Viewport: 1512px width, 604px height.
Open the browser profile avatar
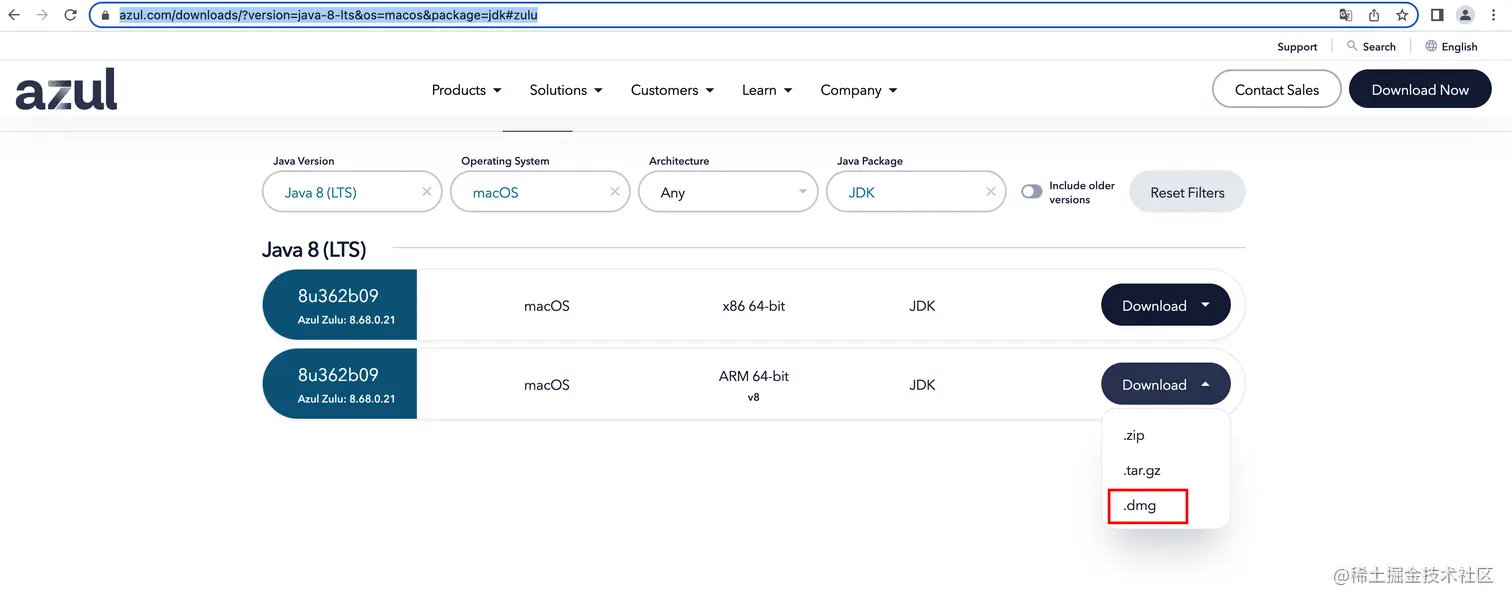click(x=1465, y=15)
